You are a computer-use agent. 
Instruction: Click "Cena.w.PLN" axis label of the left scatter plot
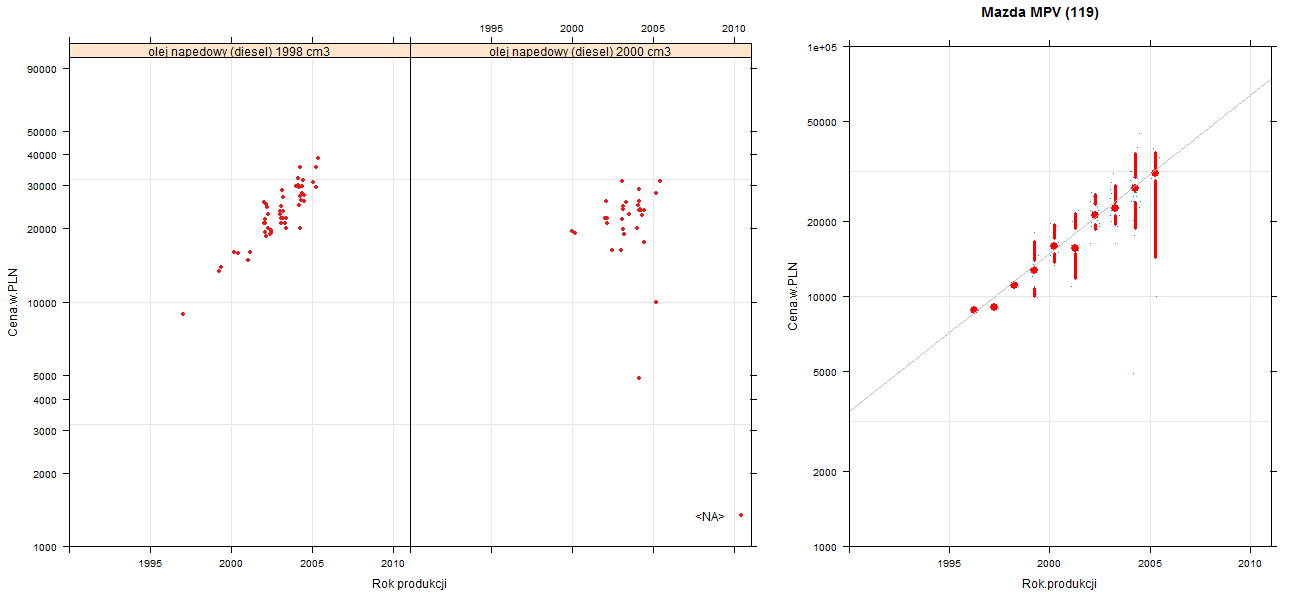[x=13, y=300]
